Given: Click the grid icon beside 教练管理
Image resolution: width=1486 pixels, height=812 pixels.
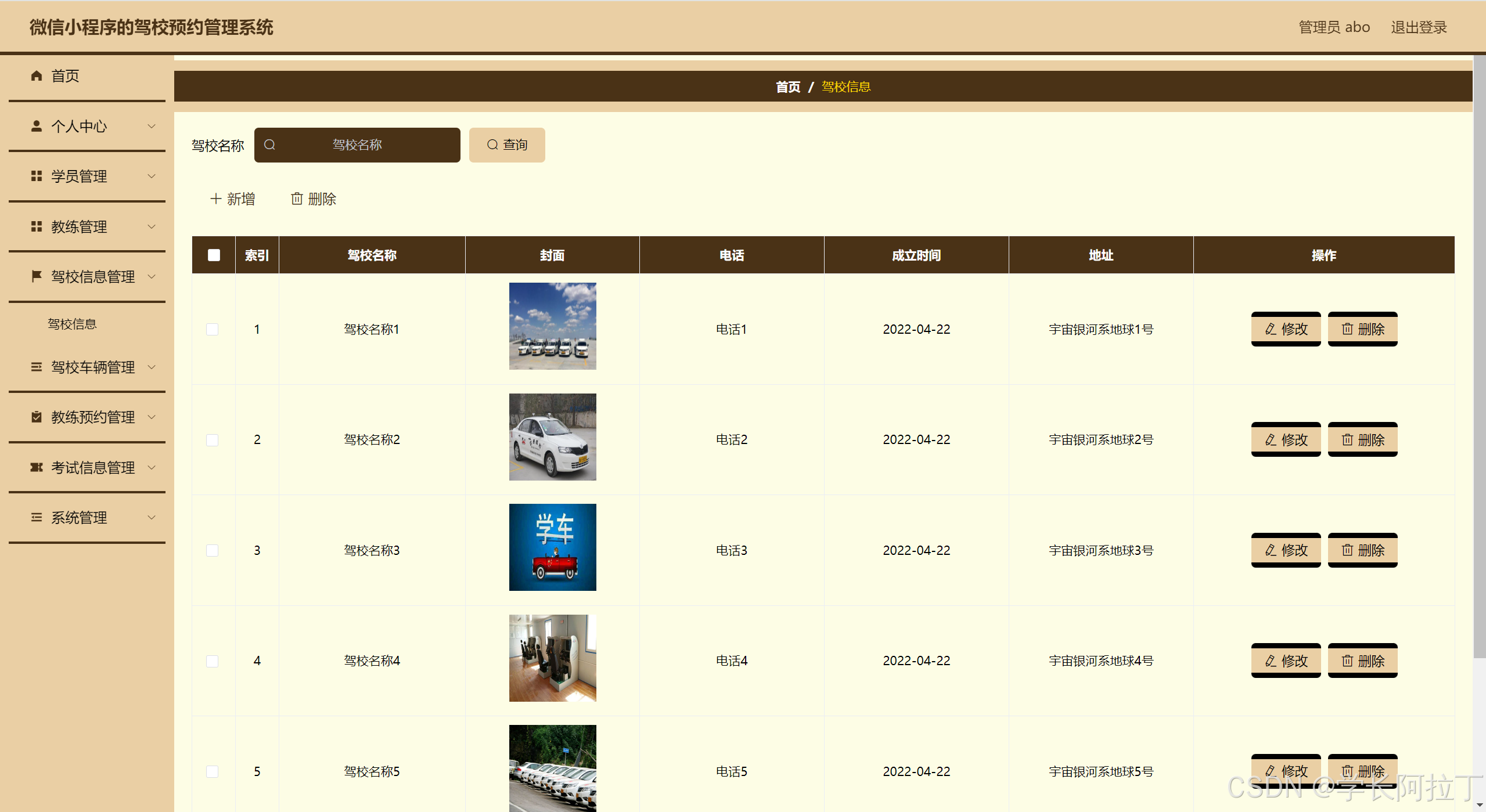Looking at the screenshot, I should 37,226.
